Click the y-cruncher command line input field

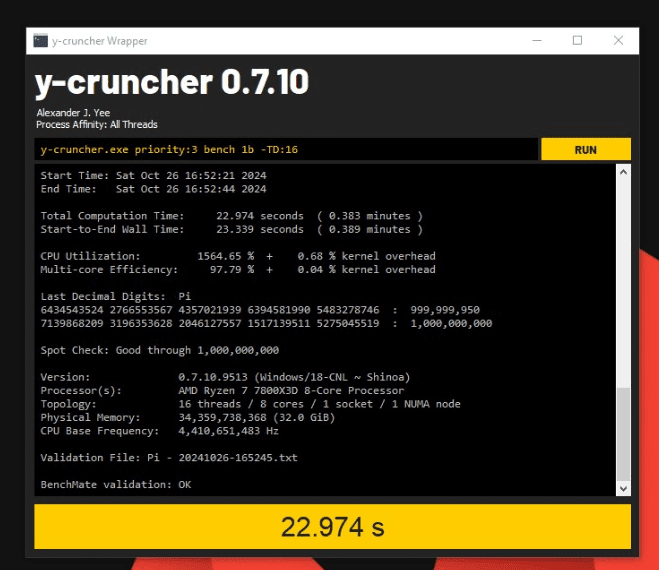[286, 149]
